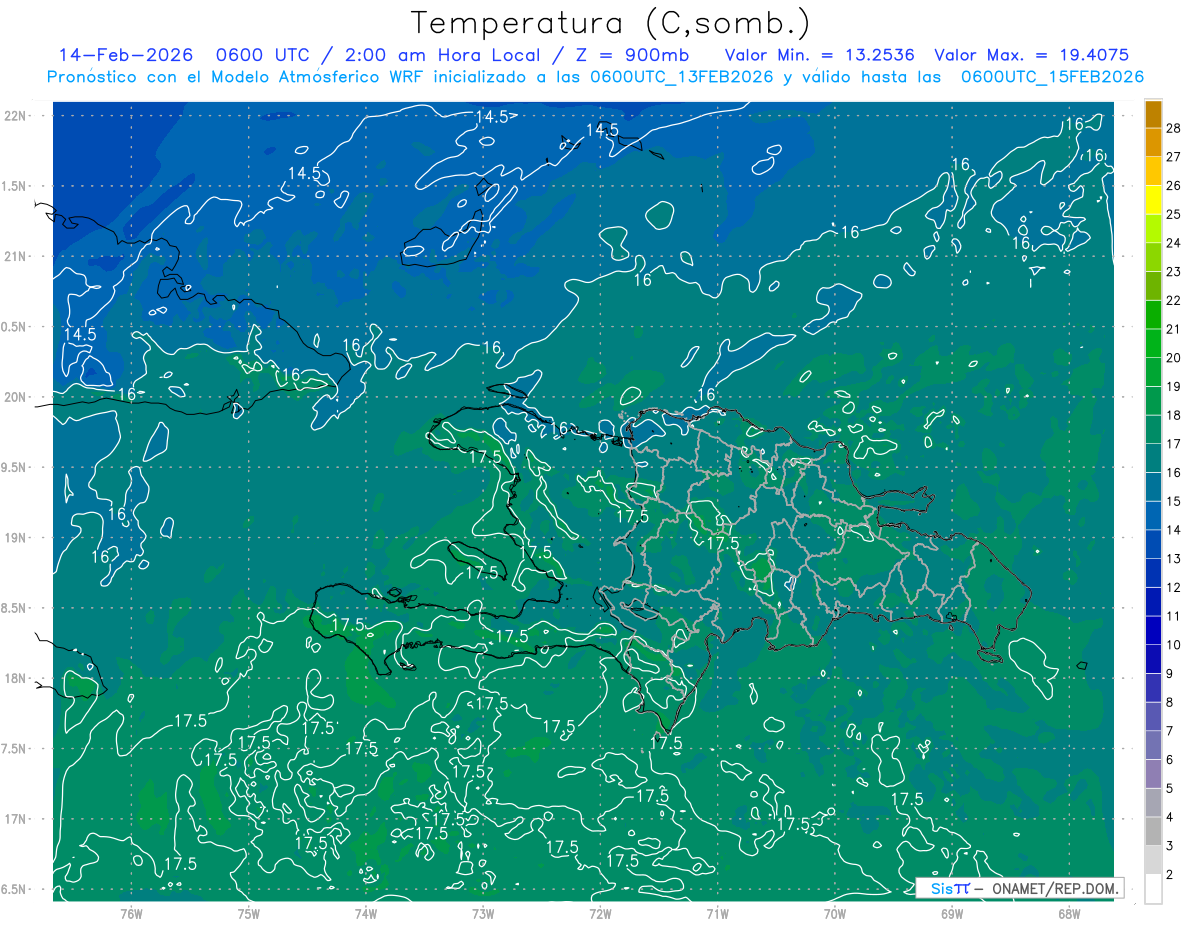The width and height of the screenshot is (1200, 927).
Task: Click the "70W" longitude label
Action: click(x=835, y=913)
